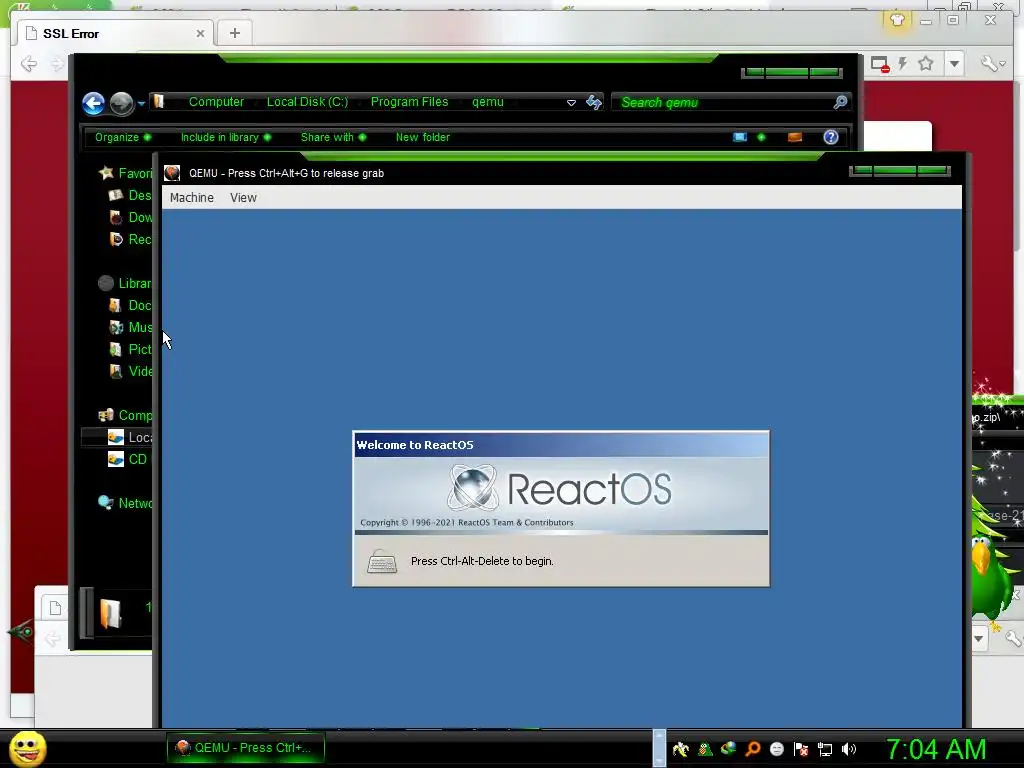Image resolution: width=1024 pixels, height=768 pixels.
Task: Click the qemu breadcrumb segment
Action: tap(488, 102)
